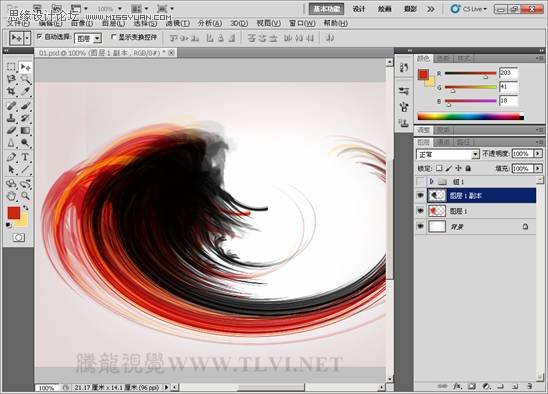Toggle Quick Mask mode icon
Screen dimensions: 548x394
point(19,238)
